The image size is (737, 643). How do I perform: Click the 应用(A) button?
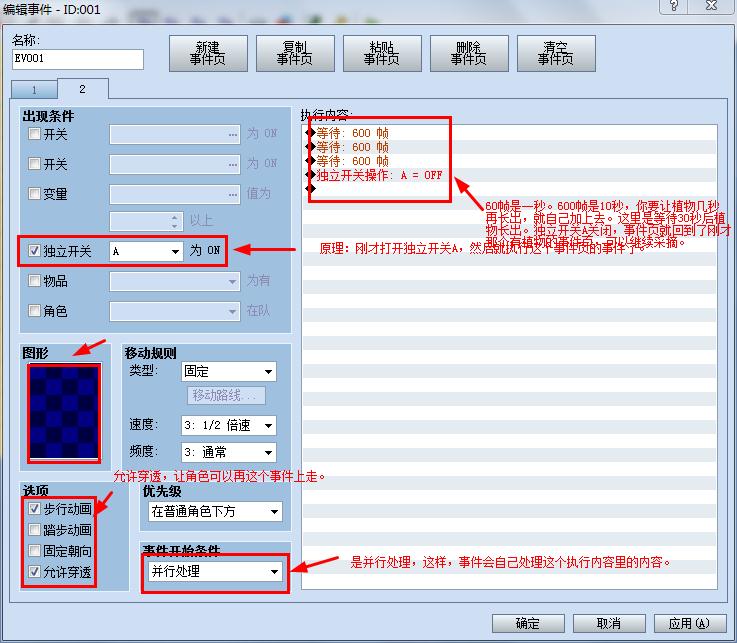click(690, 624)
